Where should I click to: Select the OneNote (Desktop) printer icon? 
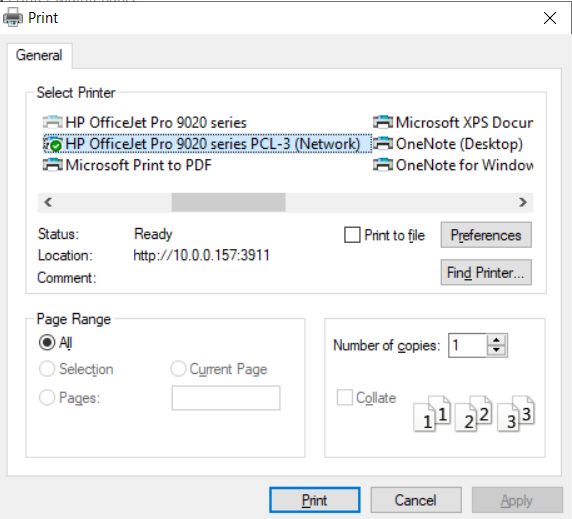(383, 144)
